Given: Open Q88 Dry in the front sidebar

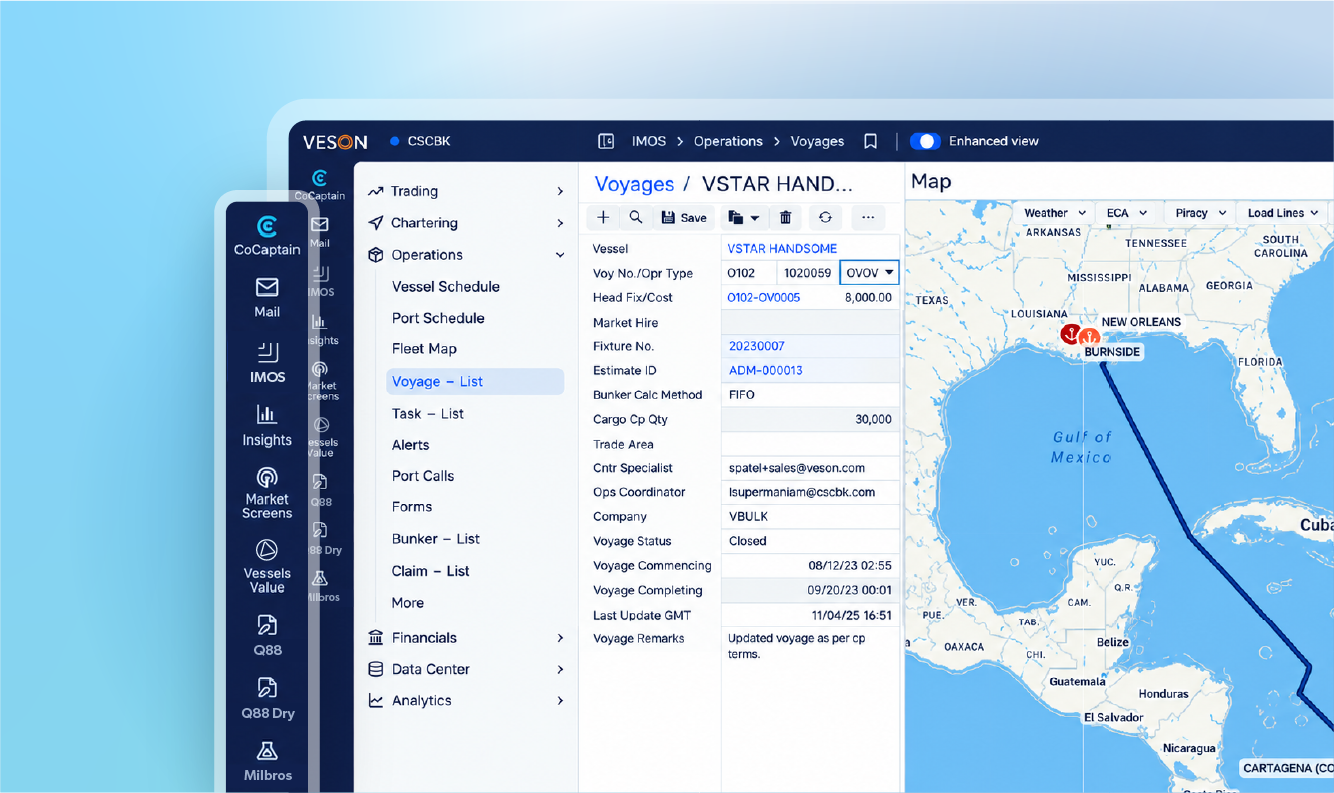Looking at the screenshot, I should [267, 699].
